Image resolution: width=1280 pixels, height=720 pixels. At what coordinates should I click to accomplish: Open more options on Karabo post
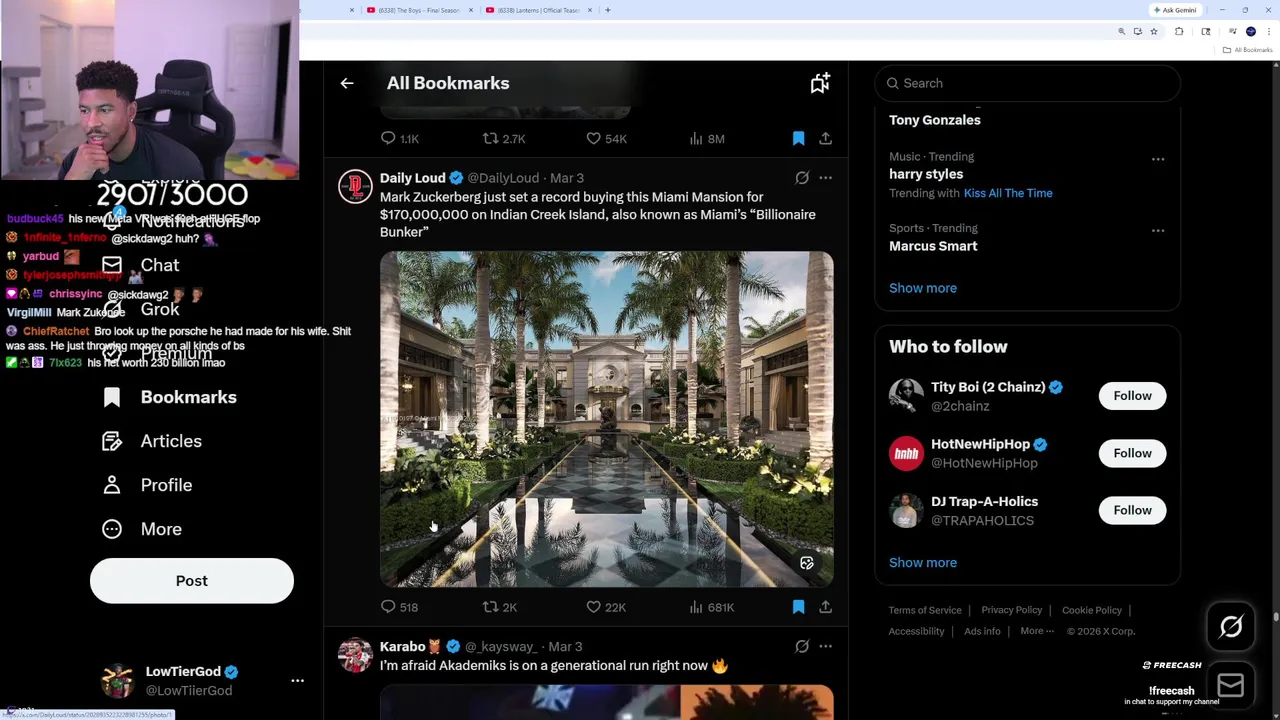tap(825, 647)
